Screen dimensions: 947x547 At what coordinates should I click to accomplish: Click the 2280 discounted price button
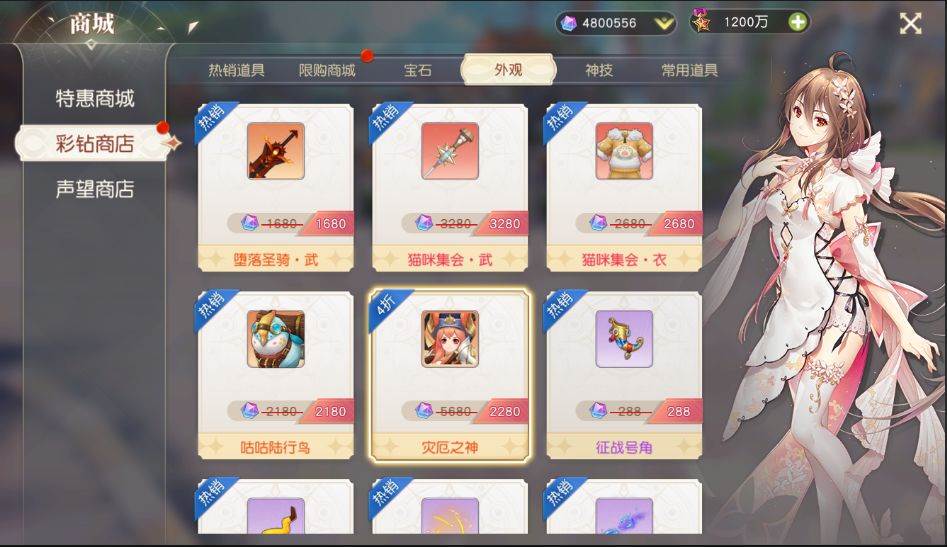[505, 411]
